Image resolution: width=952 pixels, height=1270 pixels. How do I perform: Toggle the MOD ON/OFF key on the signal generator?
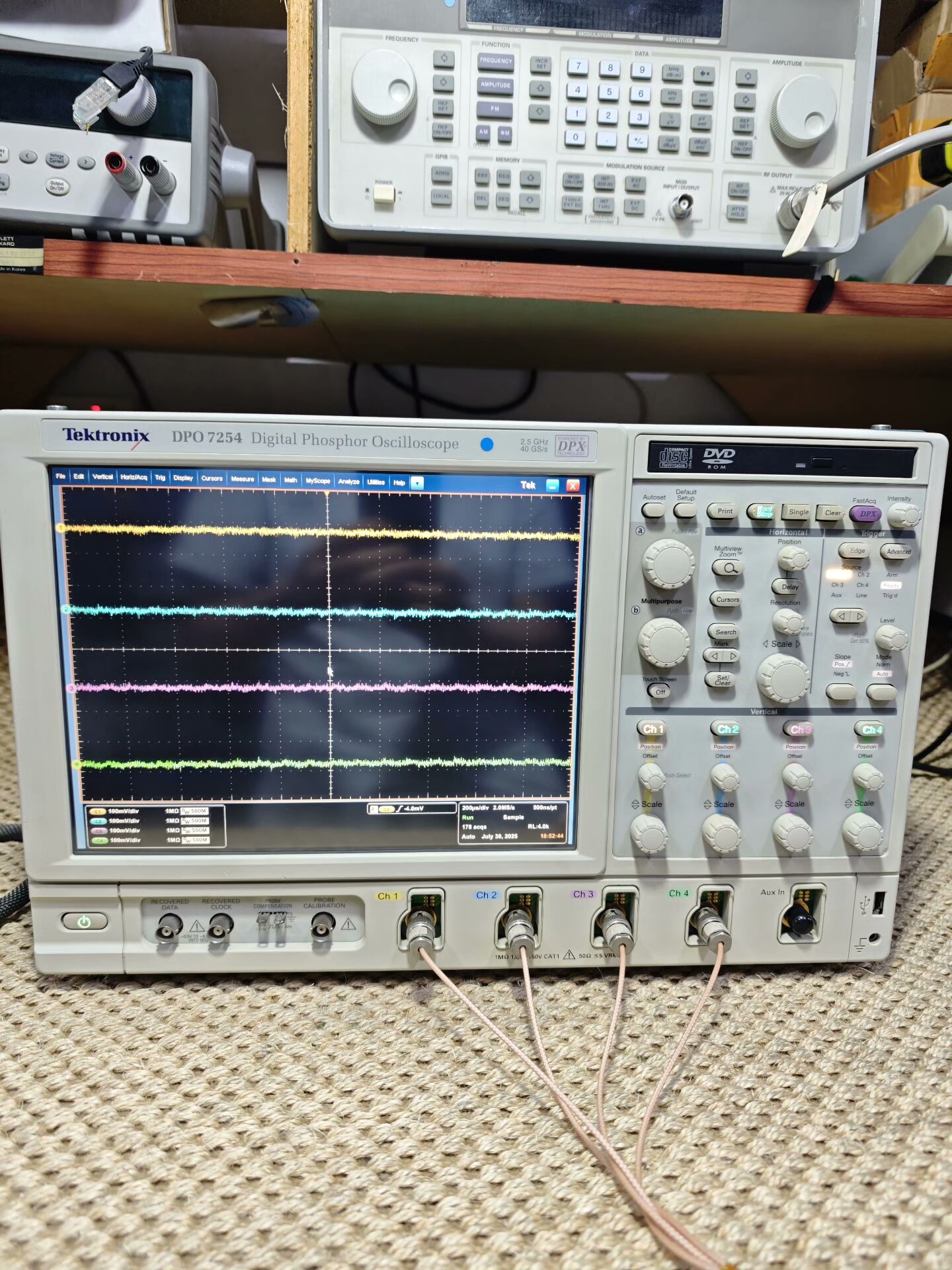point(573,181)
